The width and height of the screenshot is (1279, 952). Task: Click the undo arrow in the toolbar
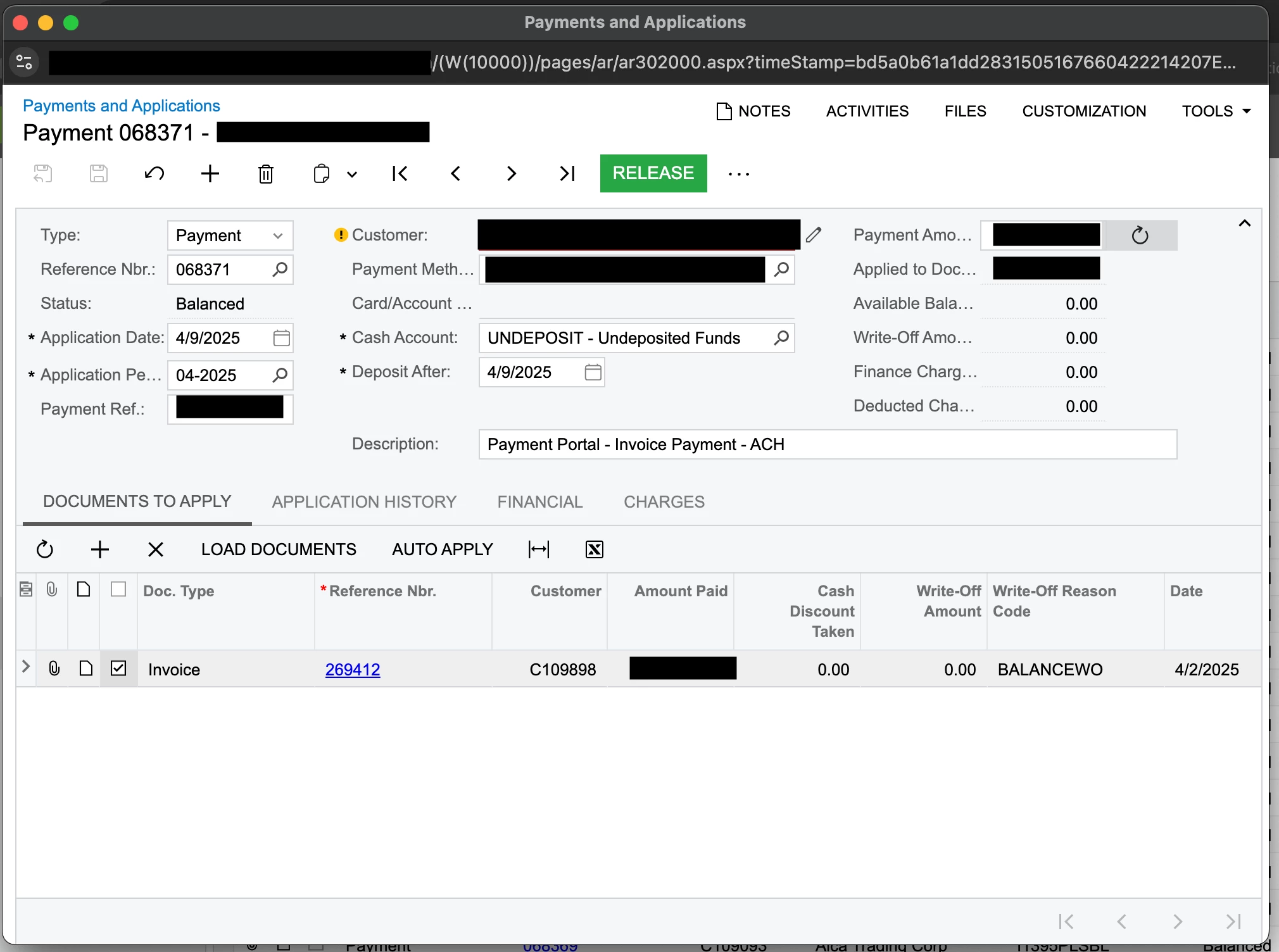tap(154, 173)
